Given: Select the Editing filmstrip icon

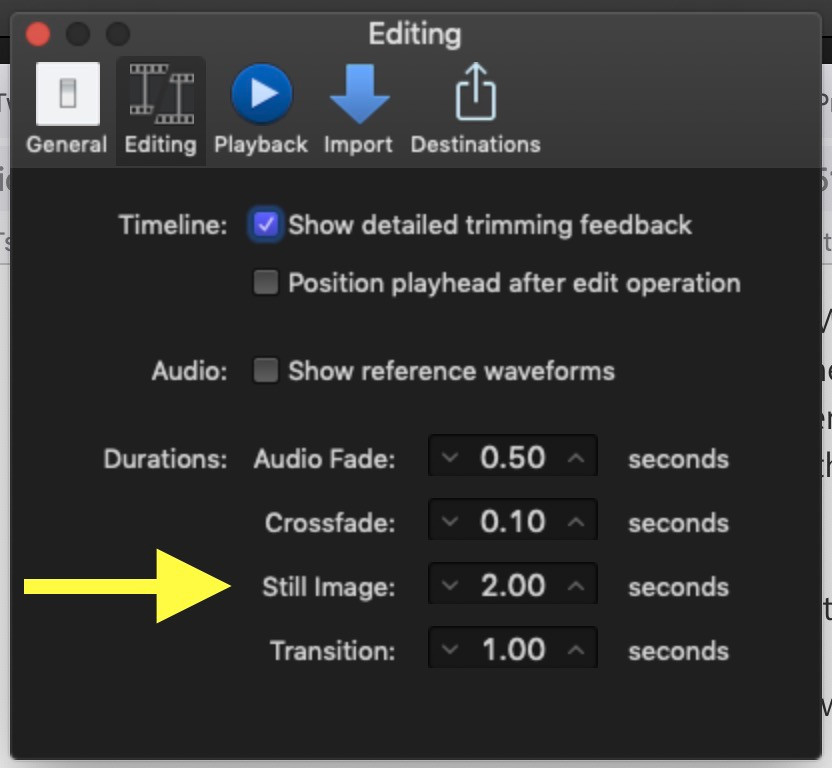Looking at the screenshot, I should [160, 94].
